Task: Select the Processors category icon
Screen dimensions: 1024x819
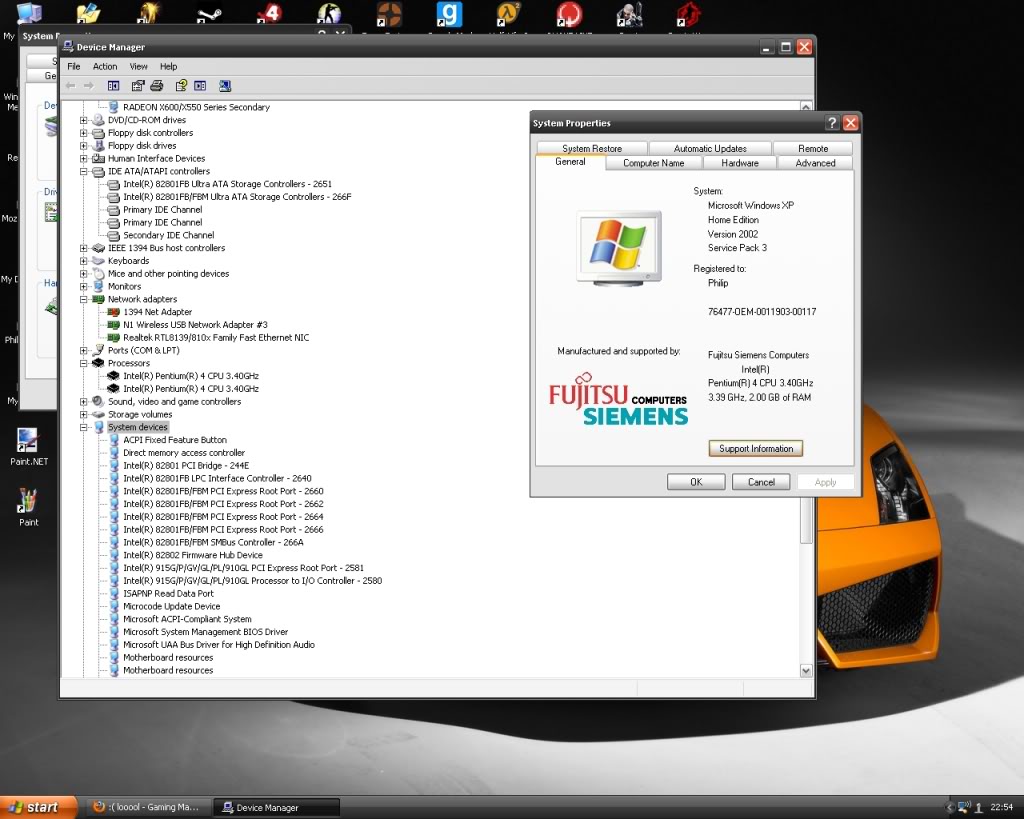Action: (x=98, y=363)
